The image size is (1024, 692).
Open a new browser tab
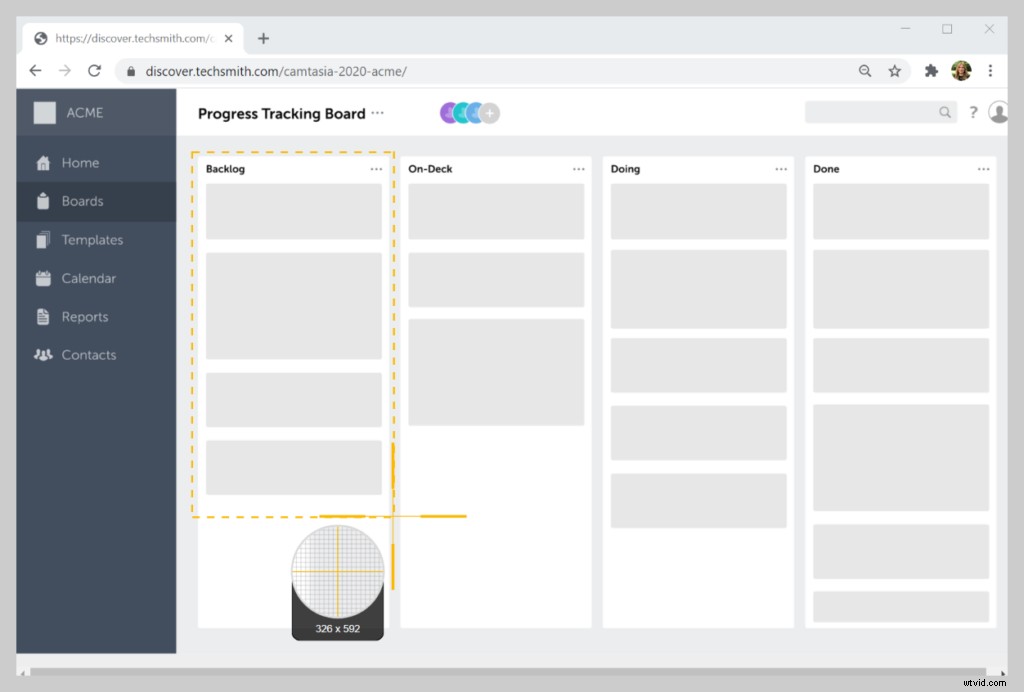point(263,39)
